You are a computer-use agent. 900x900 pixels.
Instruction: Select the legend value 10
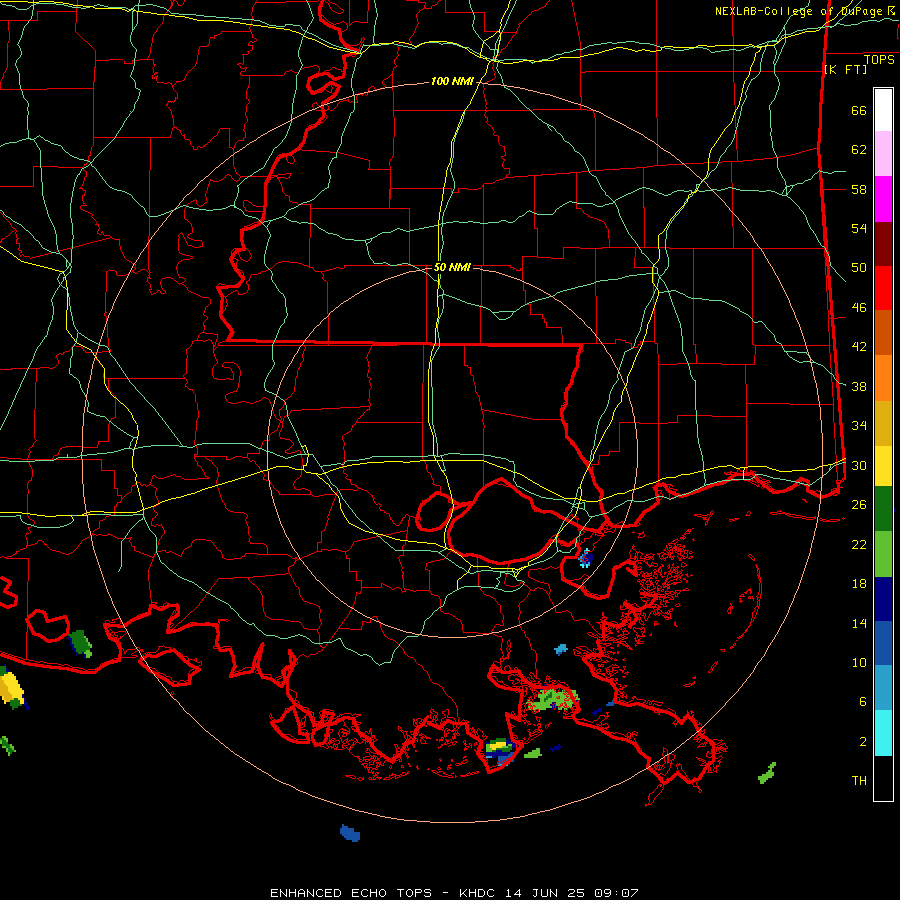coord(859,663)
